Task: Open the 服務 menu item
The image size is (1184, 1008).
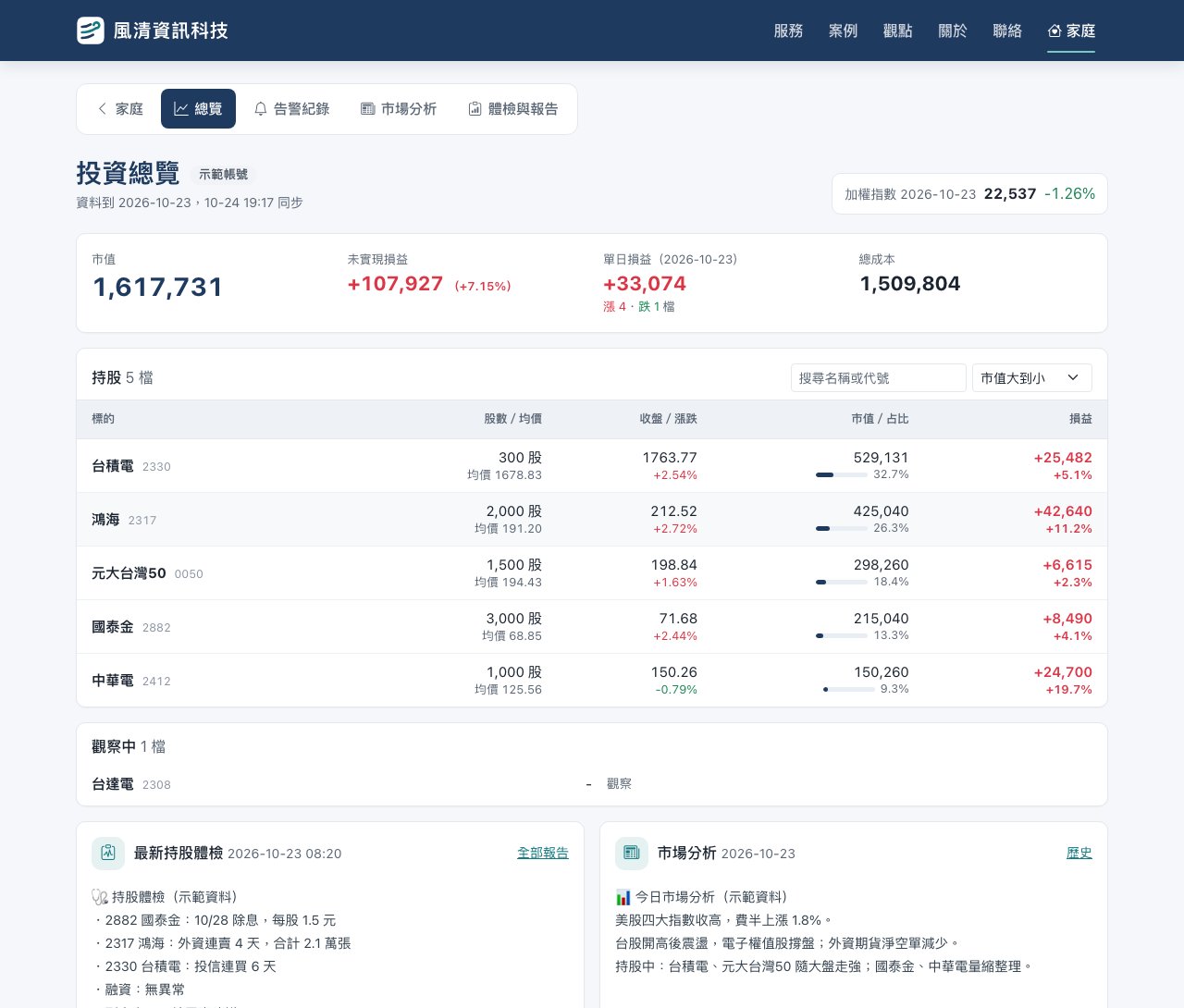Action: 788,31
